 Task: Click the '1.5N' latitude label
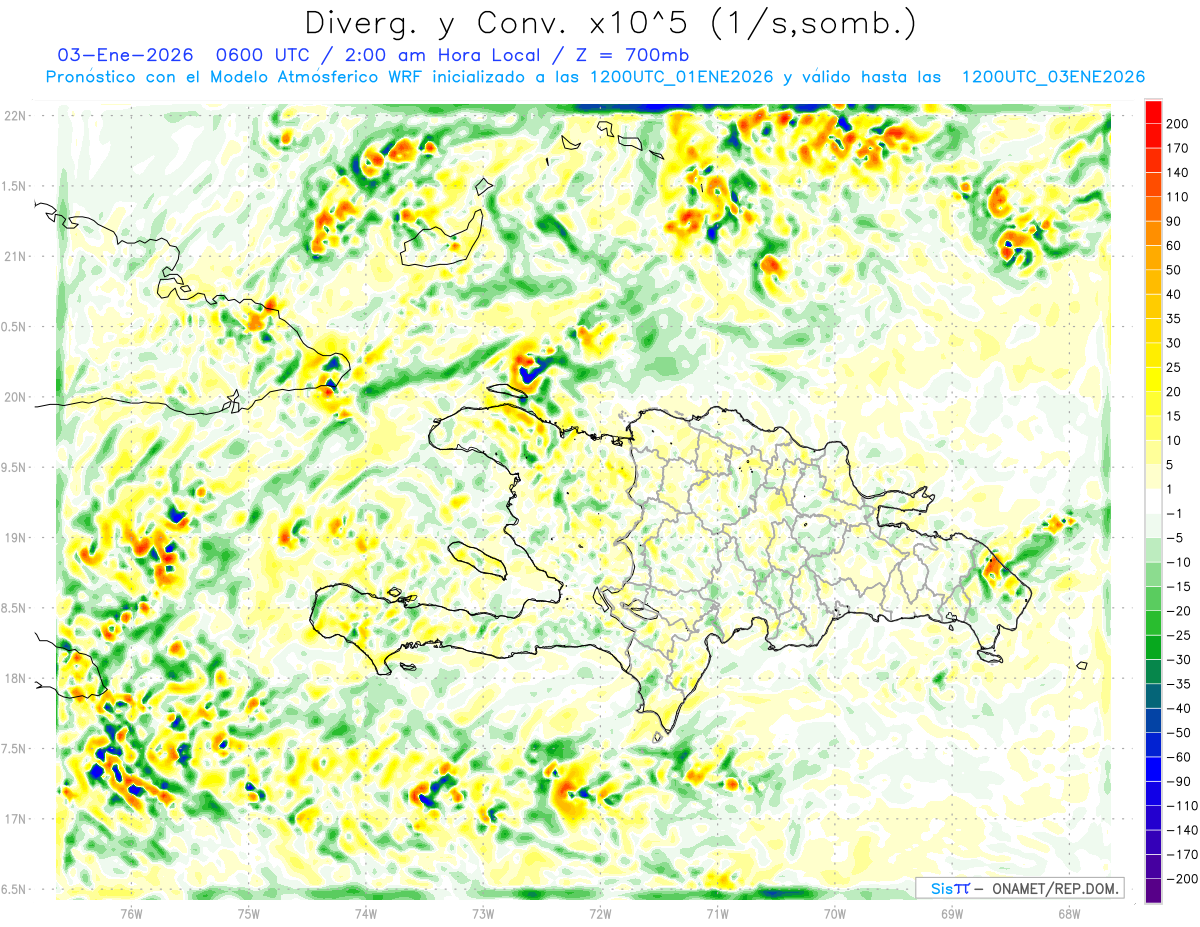[14, 186]
